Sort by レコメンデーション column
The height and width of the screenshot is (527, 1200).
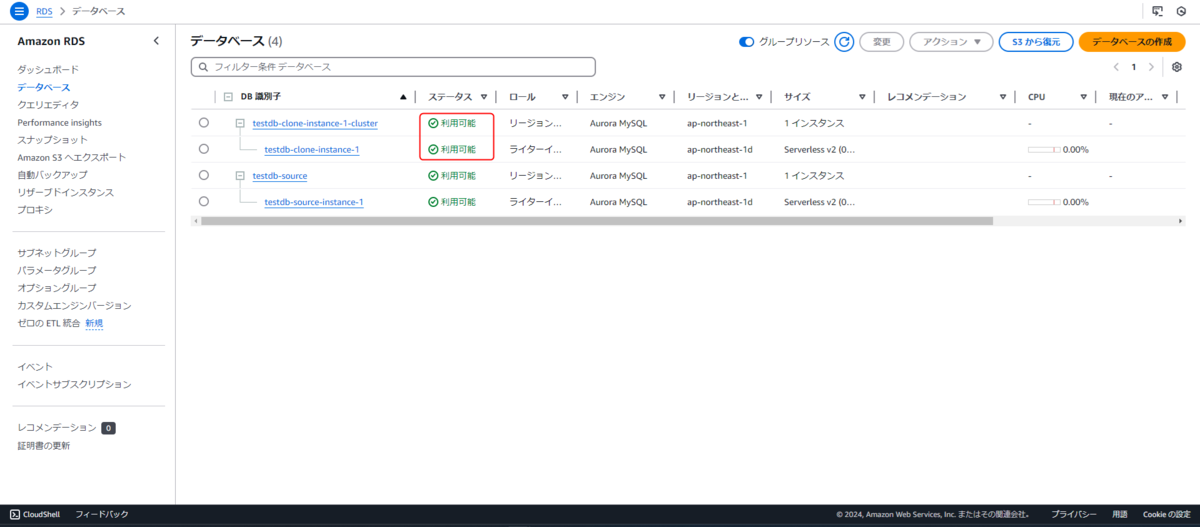(x=1003, y=97)
